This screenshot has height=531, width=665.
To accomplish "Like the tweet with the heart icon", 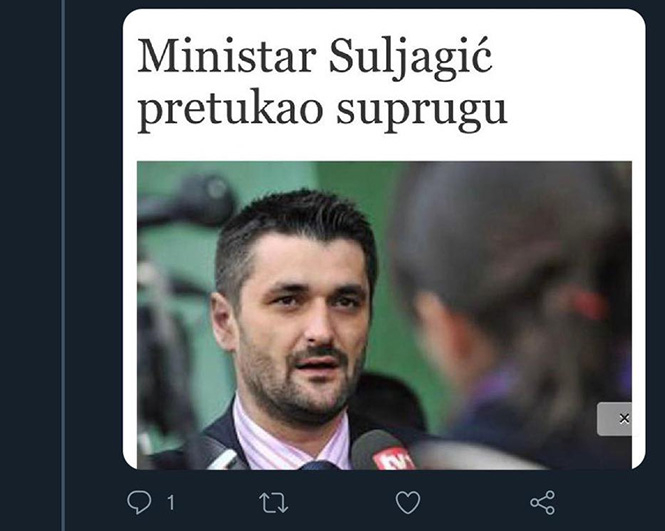I will (408, 503).
